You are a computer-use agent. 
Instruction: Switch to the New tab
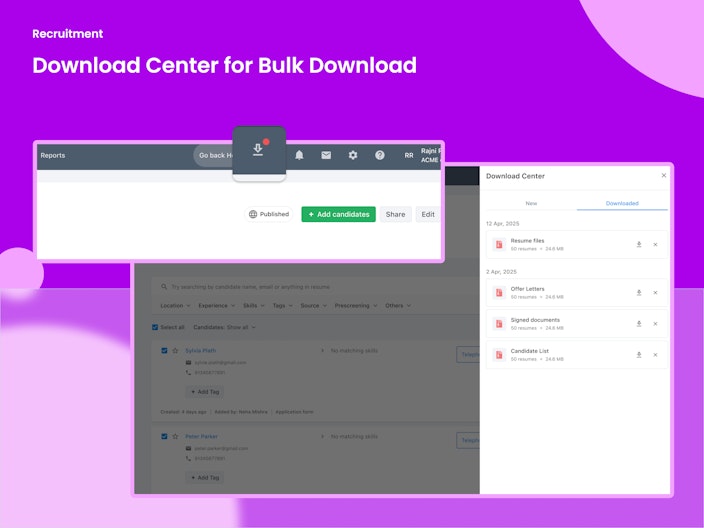531,203
